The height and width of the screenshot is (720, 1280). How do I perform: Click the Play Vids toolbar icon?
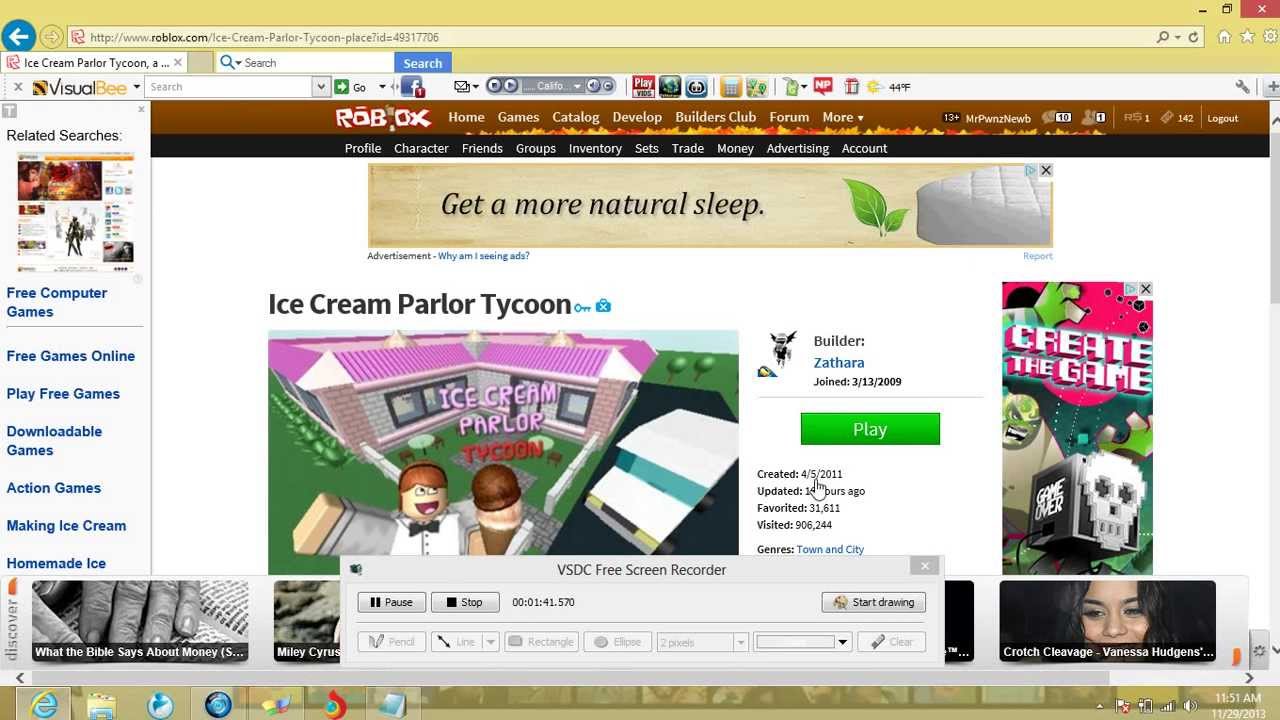tap(643, 87)
